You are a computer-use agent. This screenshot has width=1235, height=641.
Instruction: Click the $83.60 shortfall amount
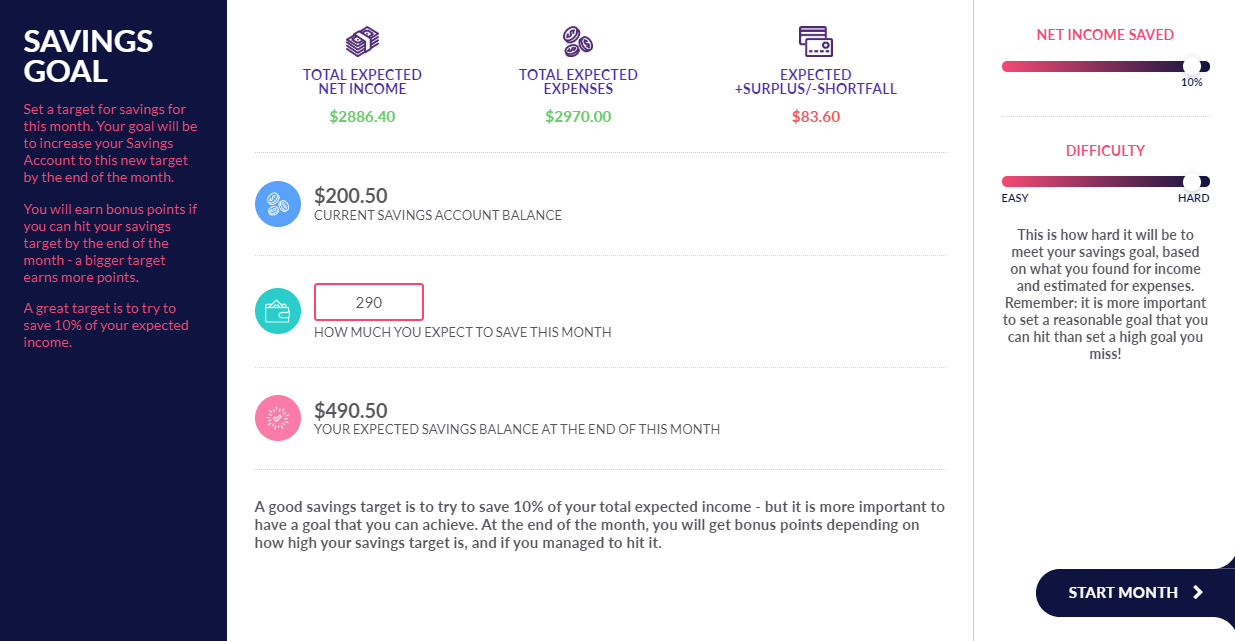coord(816,116)
